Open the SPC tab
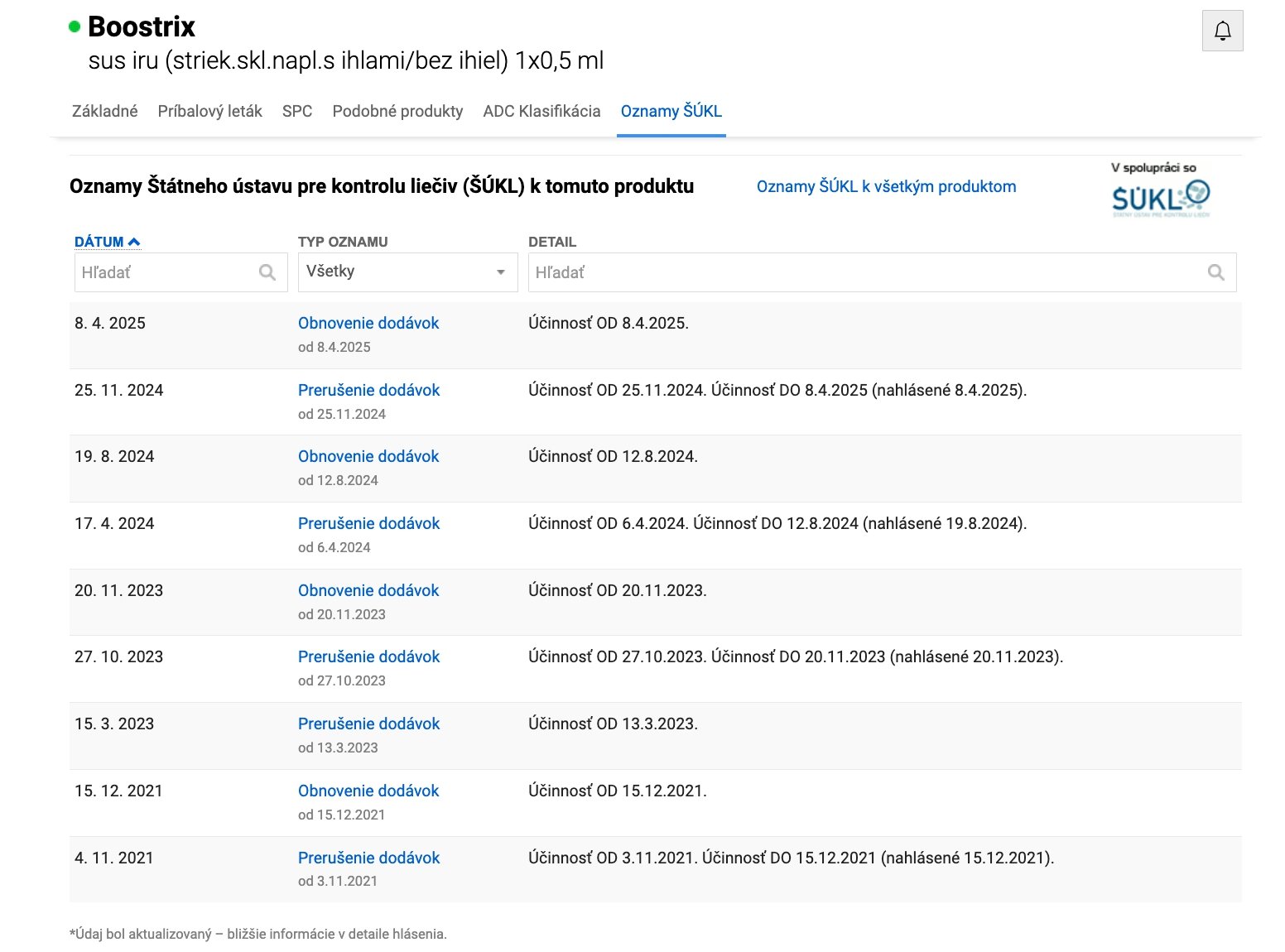 click(297, 111)
